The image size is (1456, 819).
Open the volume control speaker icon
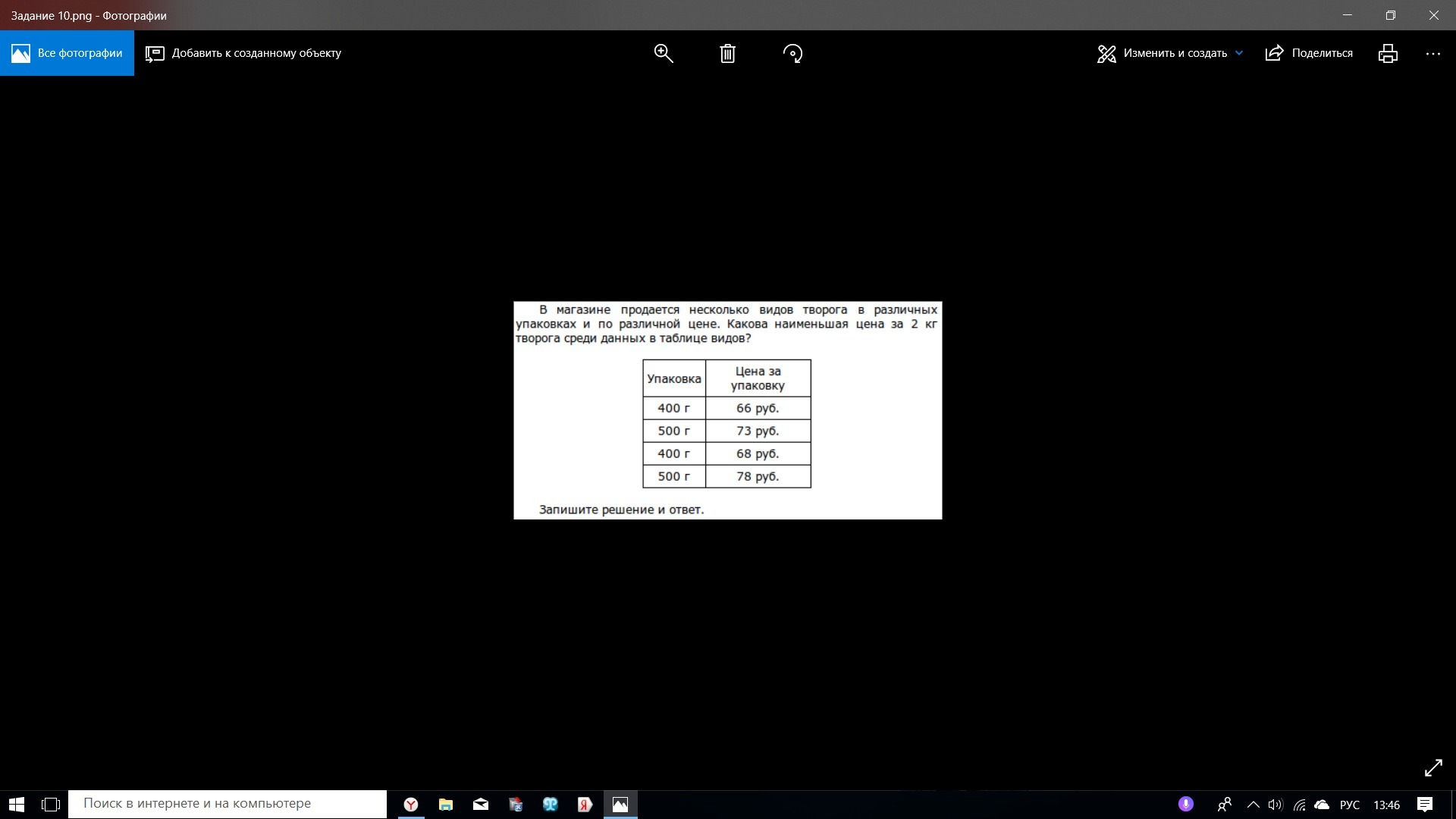1275,805
